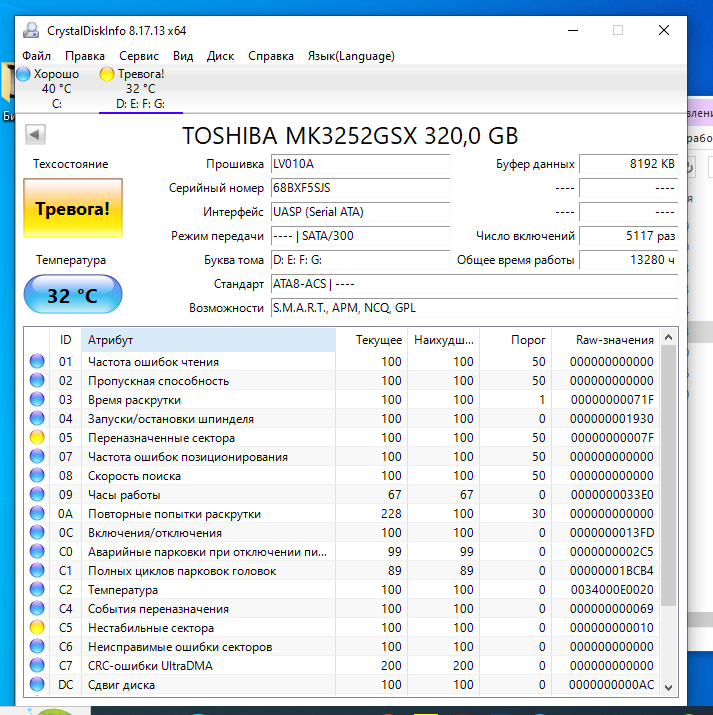The image size is (713, 715).
Task: Click the Буква тома field
Action: (x=360, y=260)
